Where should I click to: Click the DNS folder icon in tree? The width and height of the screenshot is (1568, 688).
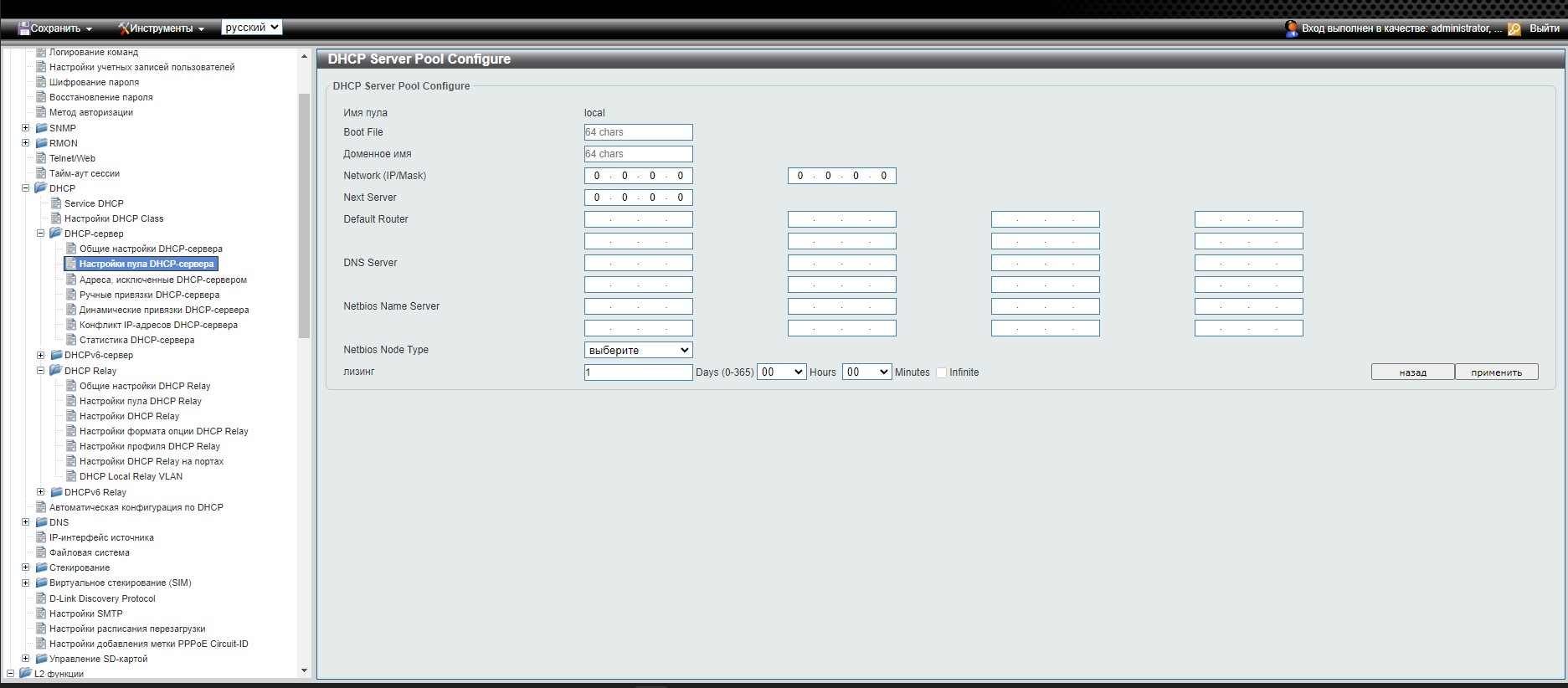pyautogui.click(x=41, y=522)
